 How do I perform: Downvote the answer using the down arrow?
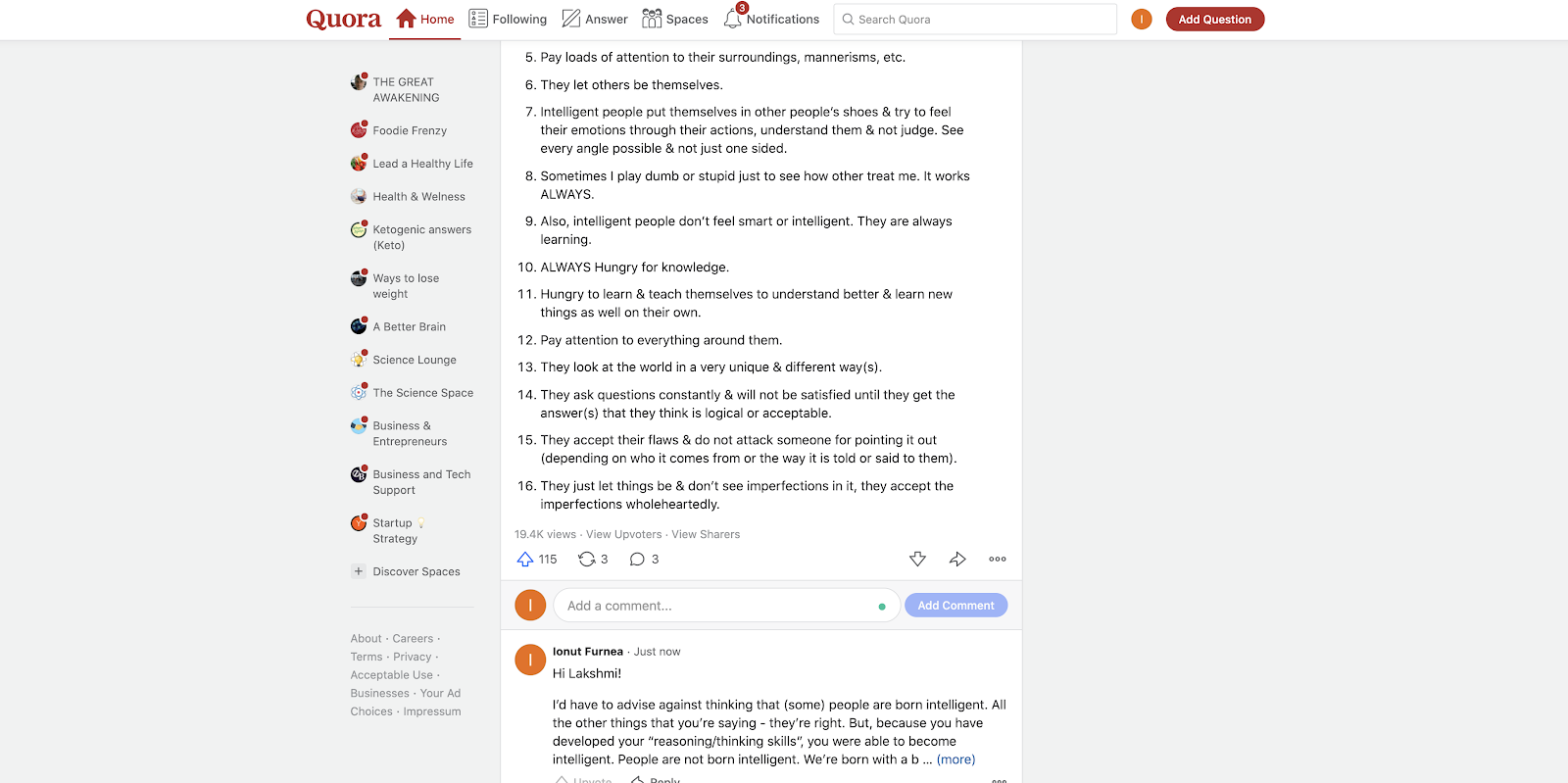(917, 559)
